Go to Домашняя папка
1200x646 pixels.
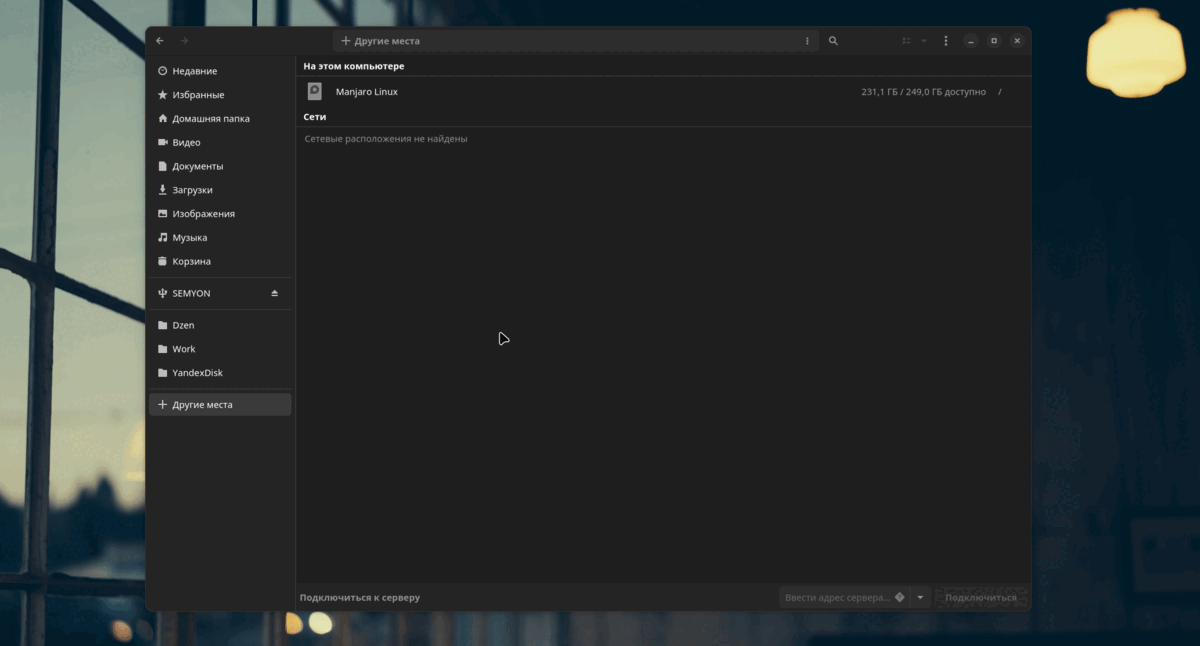[211, 118]
